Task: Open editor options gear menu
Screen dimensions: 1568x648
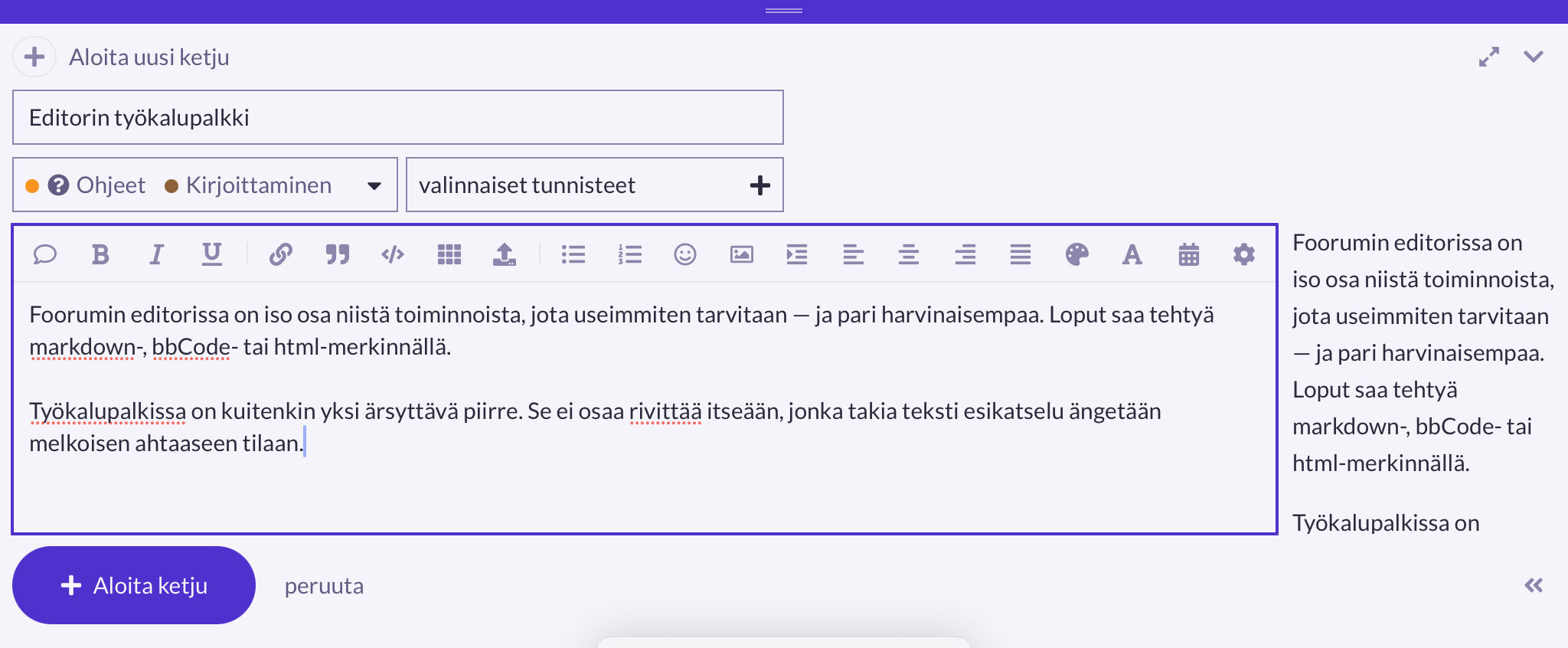Action: coord(1244,254)
